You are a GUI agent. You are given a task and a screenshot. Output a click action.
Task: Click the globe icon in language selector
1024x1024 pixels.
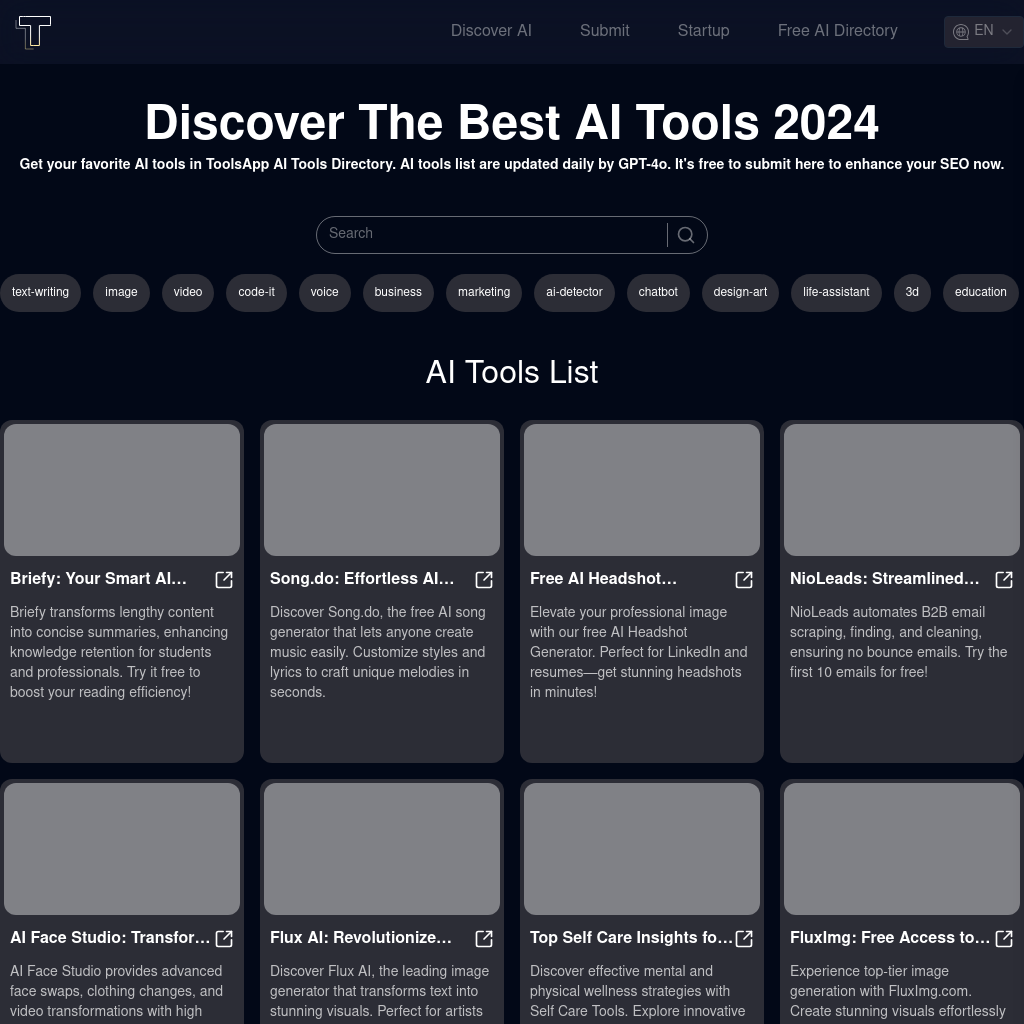[961, 32]
